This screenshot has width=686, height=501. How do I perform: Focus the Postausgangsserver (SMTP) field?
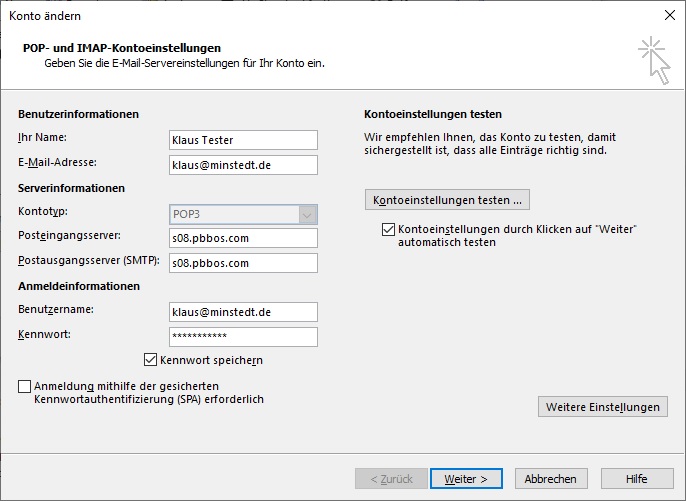coord(244,263)
